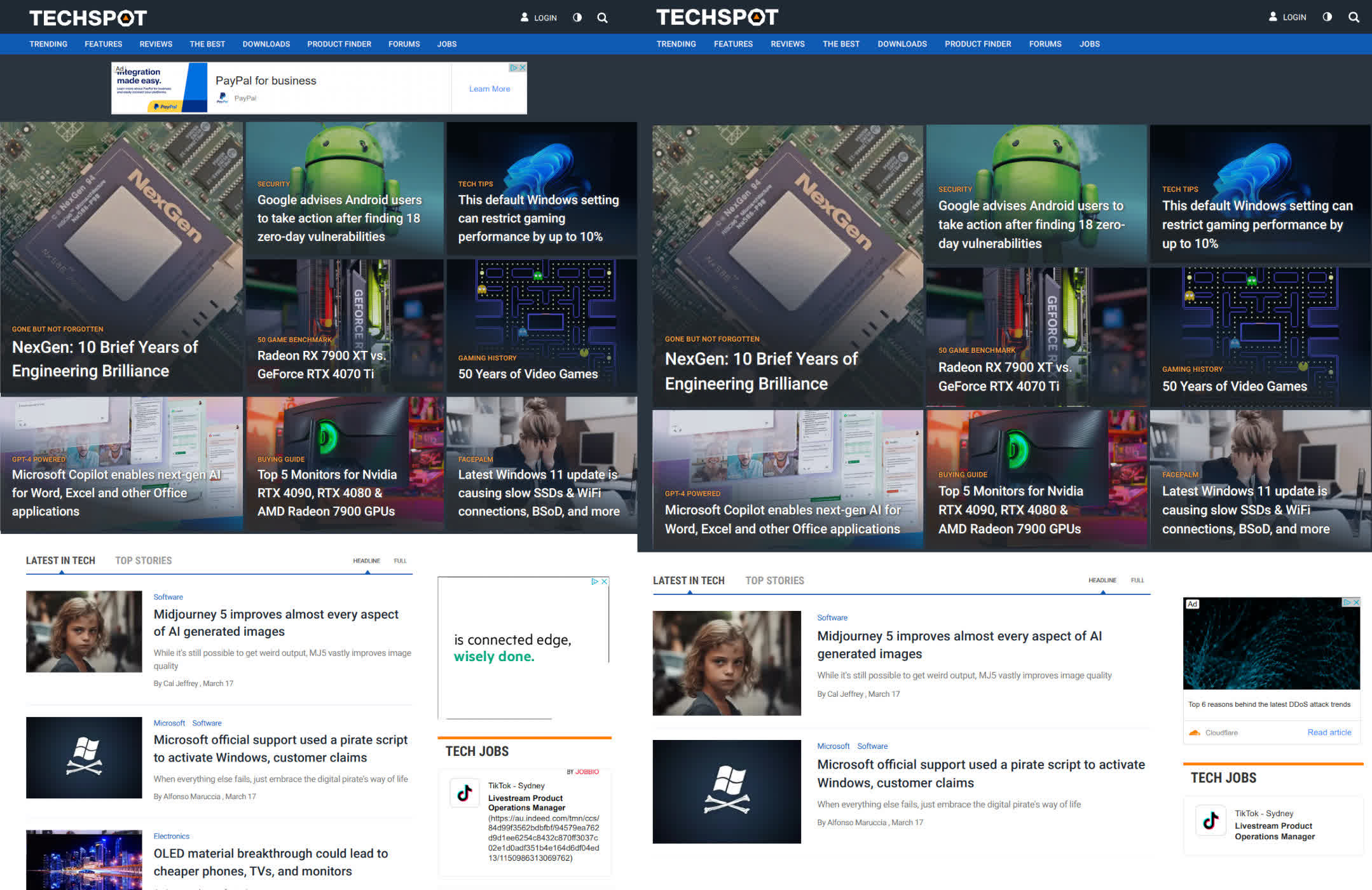
Task: Close the PayPal banner ad with the X icon
Action: [x=523, y=67]
